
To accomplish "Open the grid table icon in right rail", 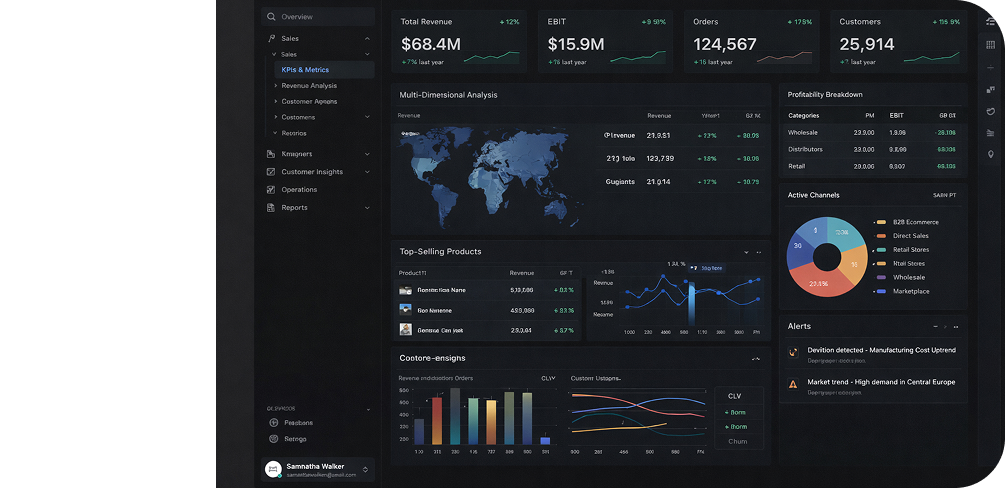I will pyautogui.click(x=990, y=45).
